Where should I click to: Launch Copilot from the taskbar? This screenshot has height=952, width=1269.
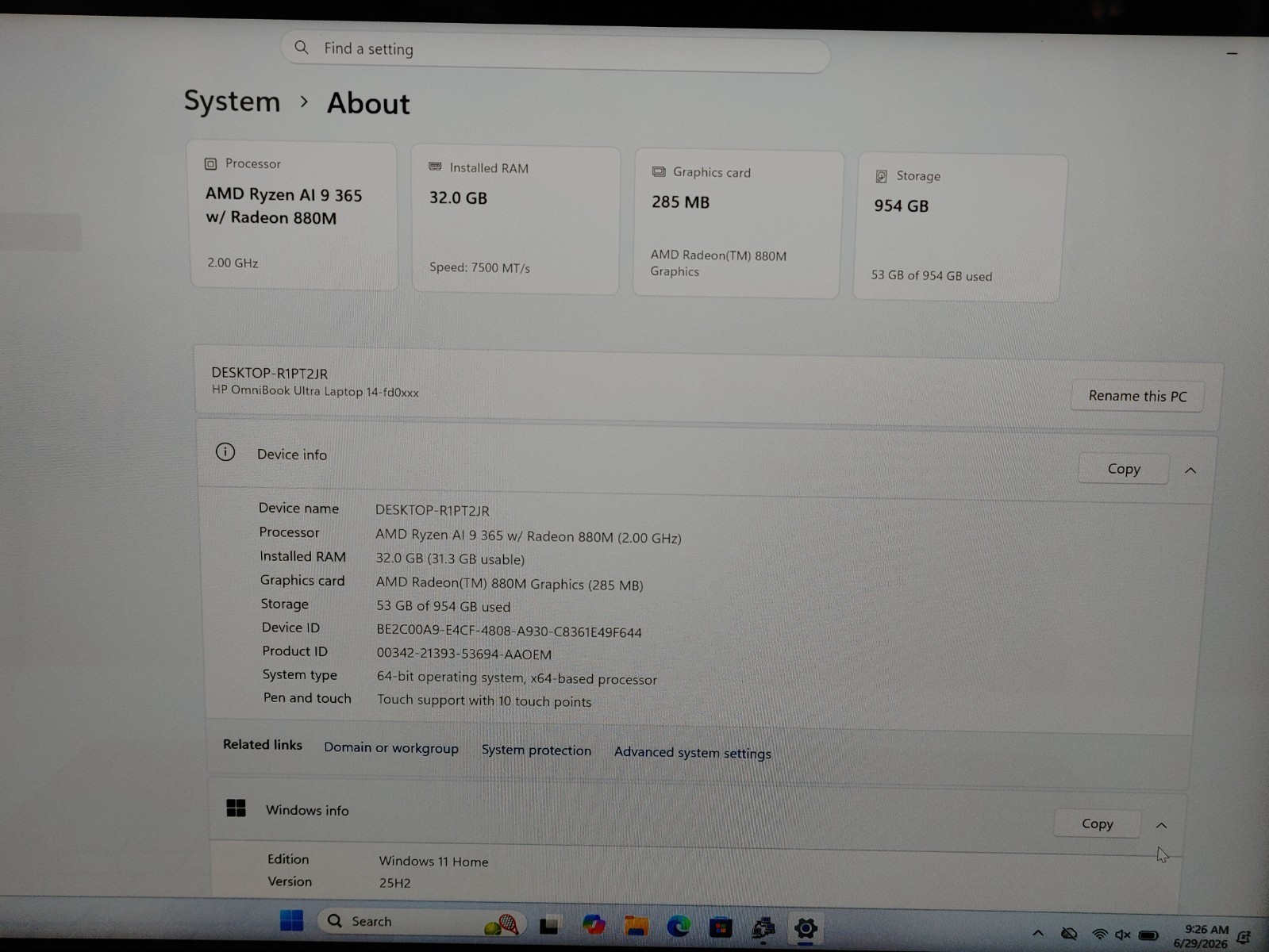click(x=593, y=925)
